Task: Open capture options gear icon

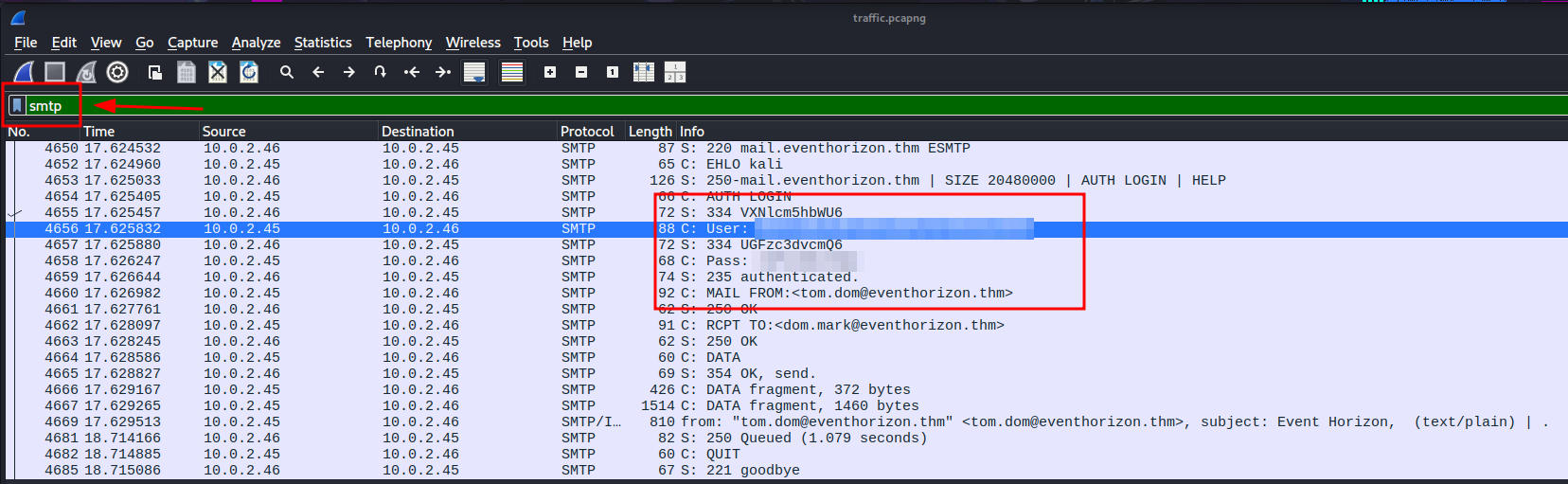Action: 117,72
